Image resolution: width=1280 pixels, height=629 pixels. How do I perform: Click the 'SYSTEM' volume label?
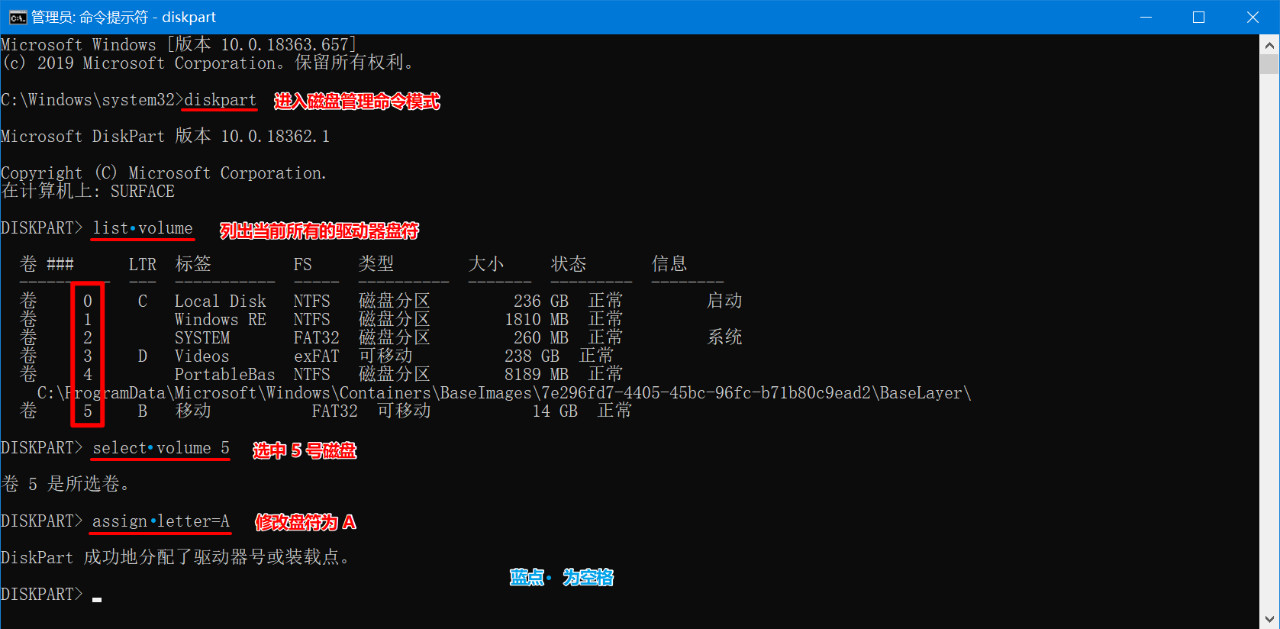(x=202, y=338)
